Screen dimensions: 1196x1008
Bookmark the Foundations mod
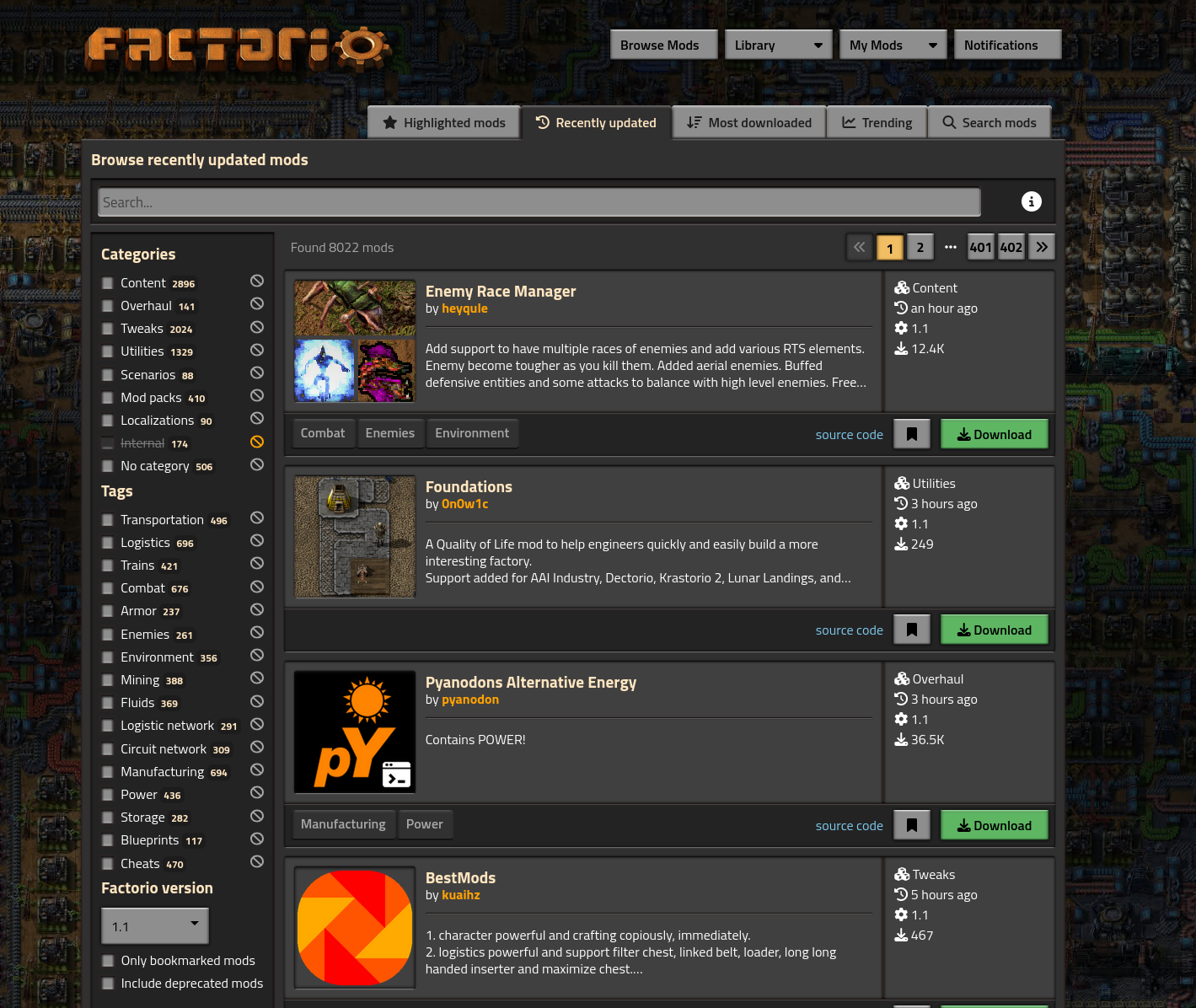[912, 630]
